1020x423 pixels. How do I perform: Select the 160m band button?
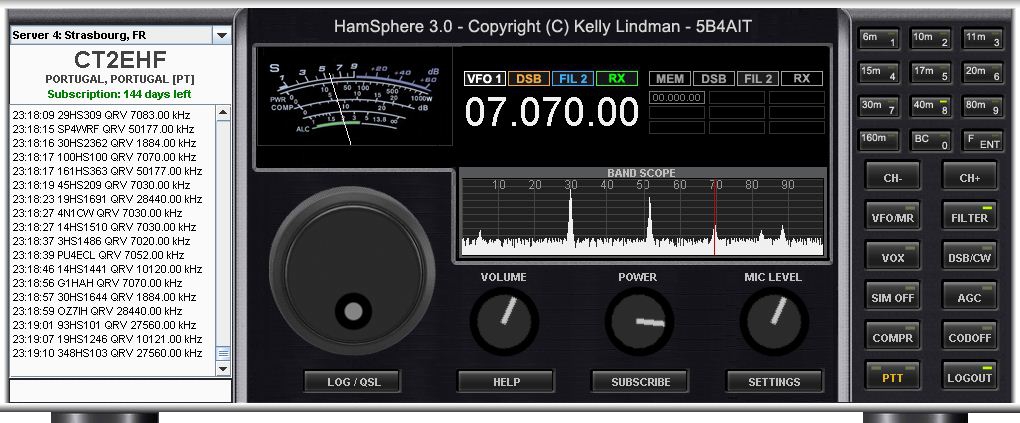[x=878, y=141]
